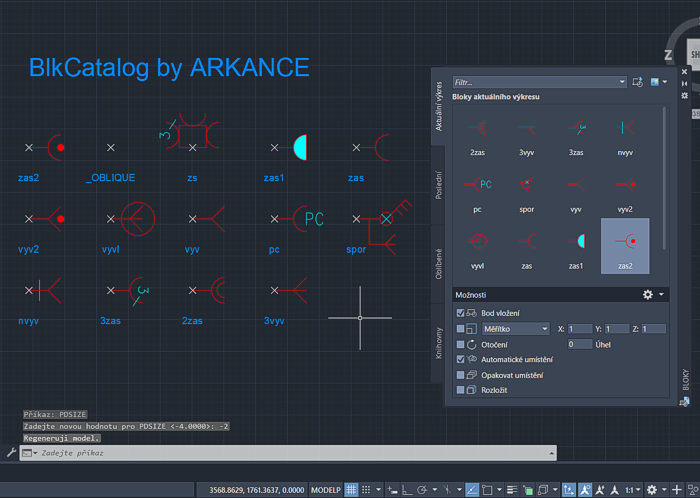Toggle snap mode in the status bar
This screenshot has height=498, width=700.
coord(366,490)
